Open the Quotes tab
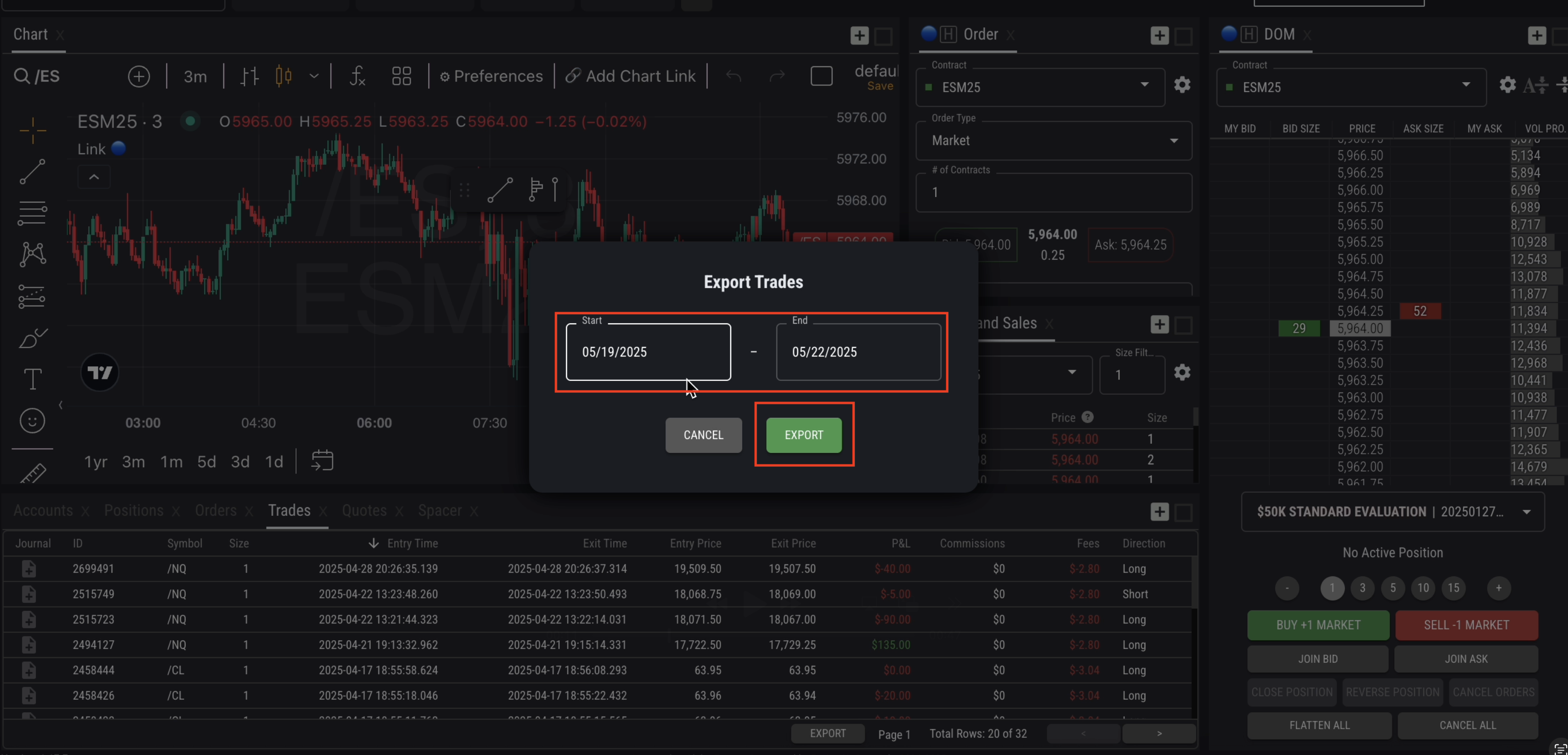The image size is (1568, 755). click(x=363, y=511)
